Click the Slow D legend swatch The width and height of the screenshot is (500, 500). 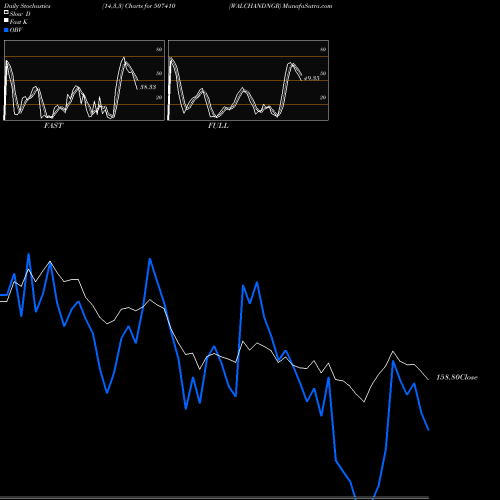[6, 12]
